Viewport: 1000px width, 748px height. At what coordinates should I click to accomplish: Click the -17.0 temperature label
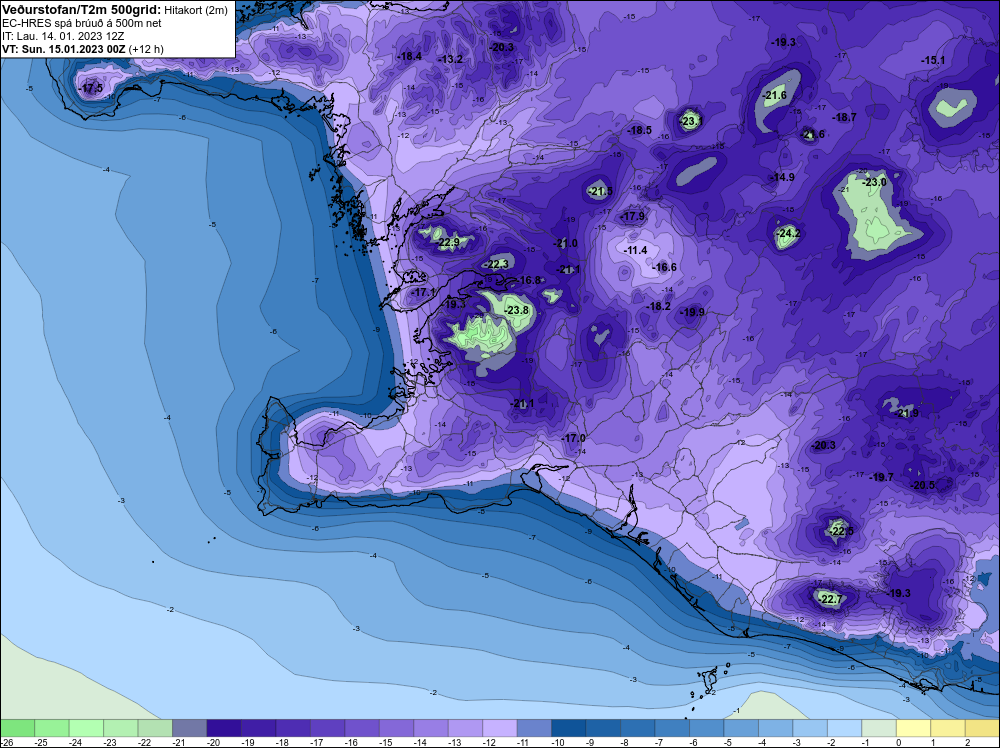click(x=574, y=438)
